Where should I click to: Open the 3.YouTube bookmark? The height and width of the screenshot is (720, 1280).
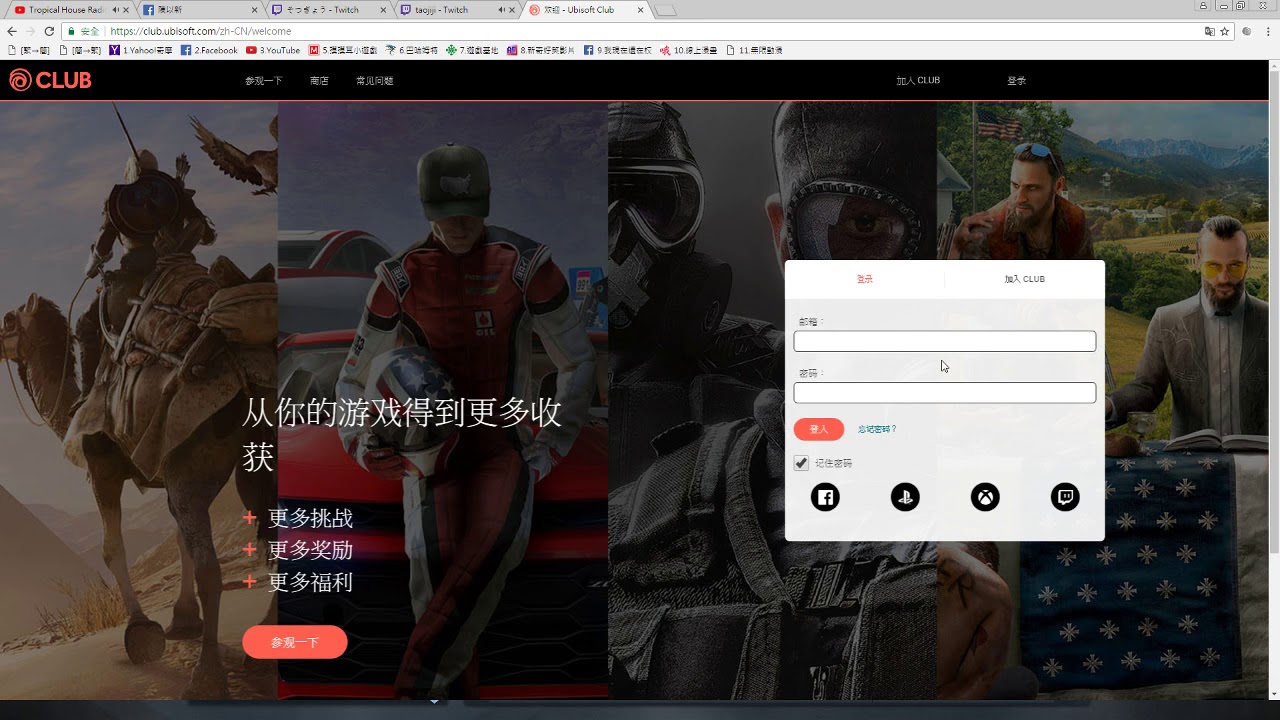click(x=273, y=50)
